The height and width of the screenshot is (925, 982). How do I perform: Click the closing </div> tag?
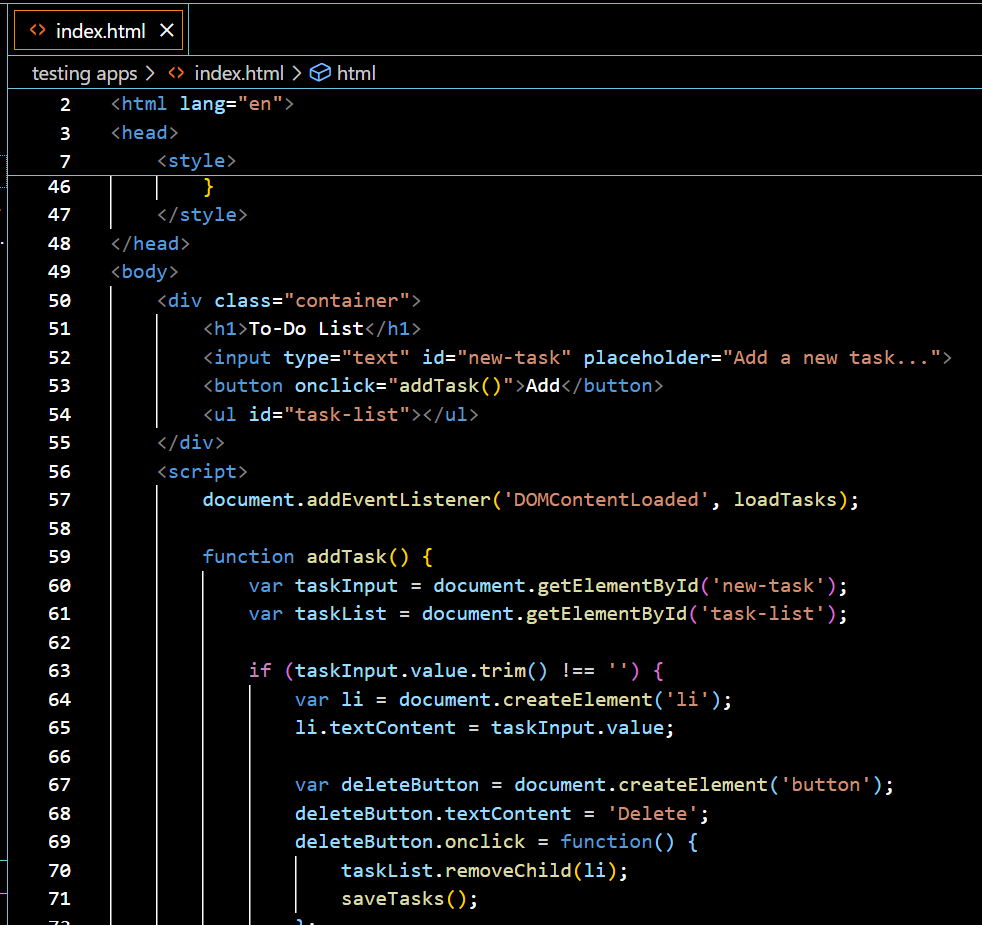coord(190,443)
